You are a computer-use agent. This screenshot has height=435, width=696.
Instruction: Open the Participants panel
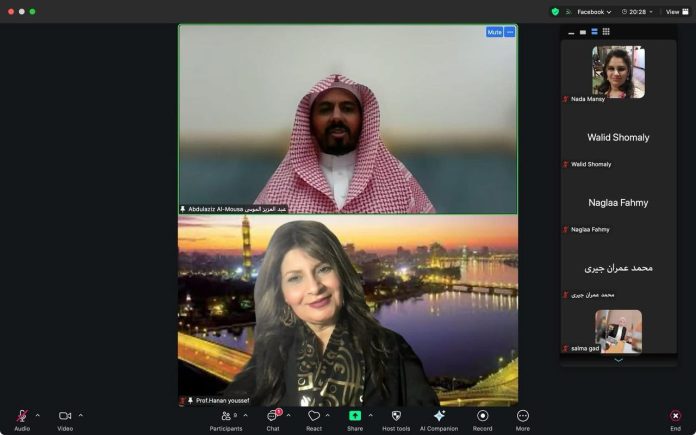coord(225,416)
